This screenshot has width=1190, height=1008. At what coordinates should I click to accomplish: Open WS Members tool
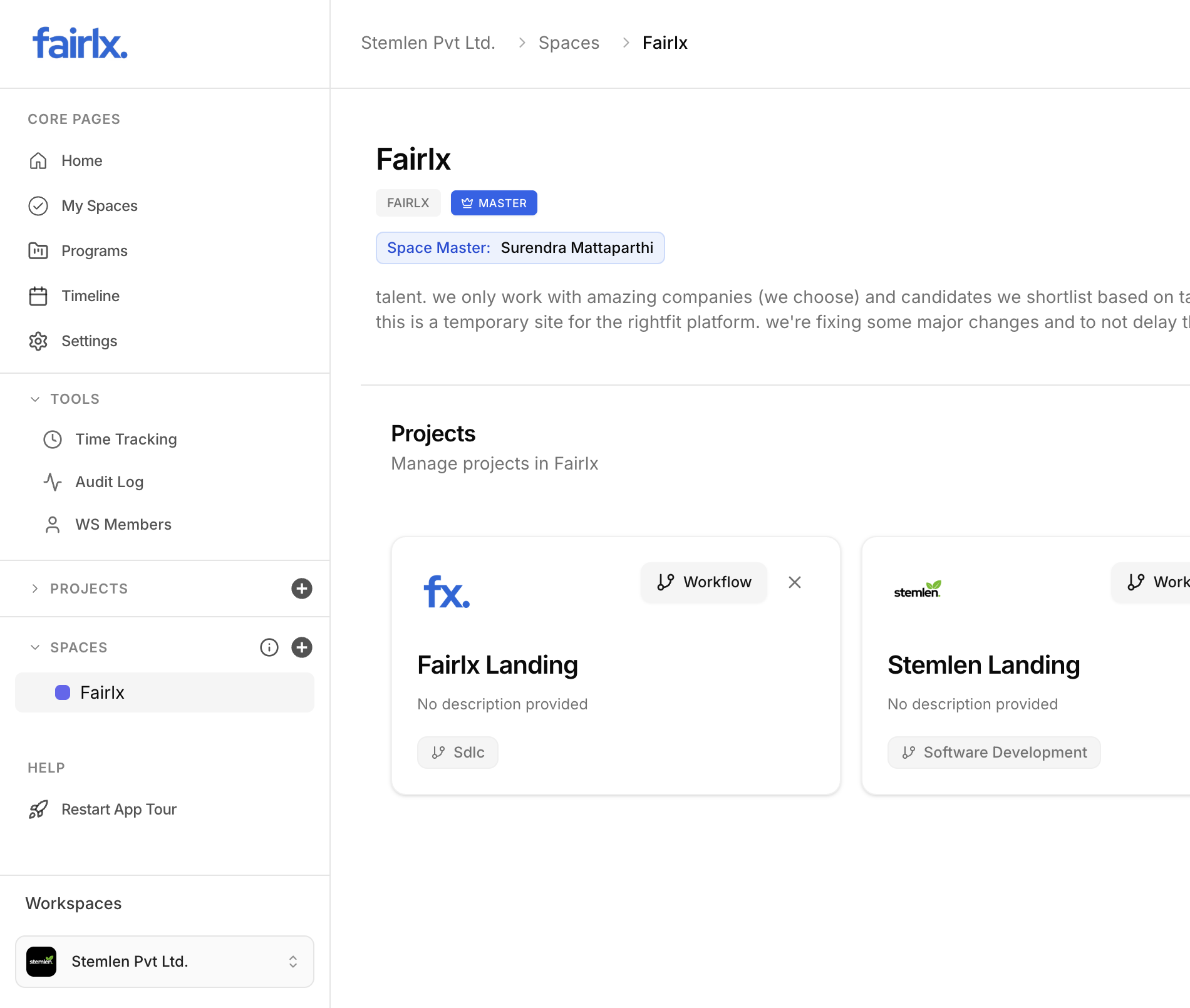pyautogui.click(x=123, y=525)
